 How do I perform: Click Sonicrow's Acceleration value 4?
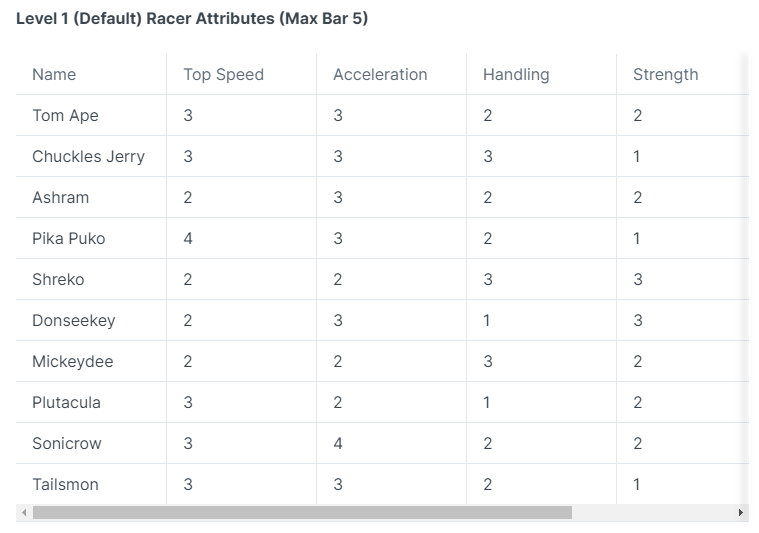pyautogui.click(x=338, y=443)
